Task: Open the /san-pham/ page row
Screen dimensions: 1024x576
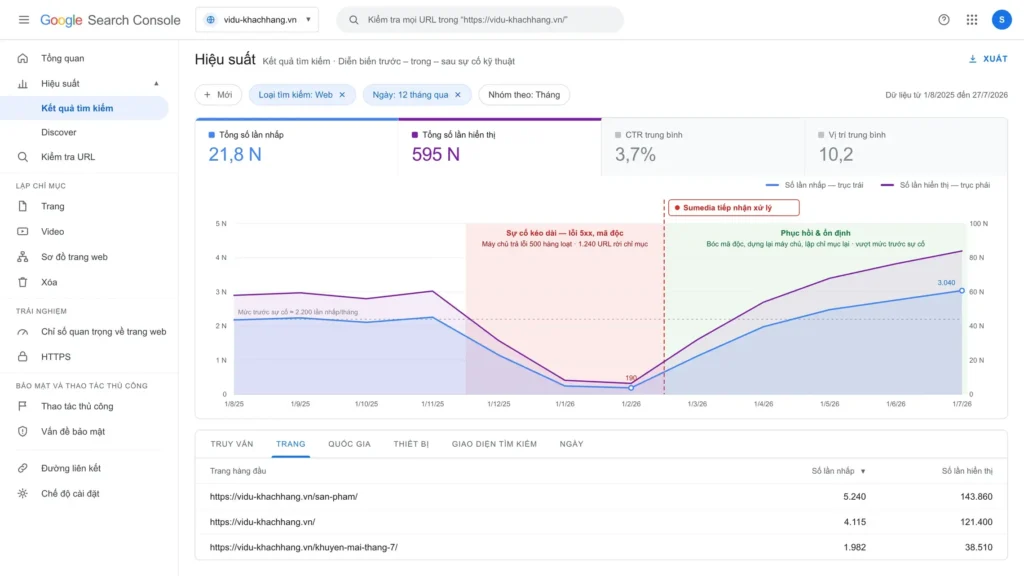Action: pos(601,496)
